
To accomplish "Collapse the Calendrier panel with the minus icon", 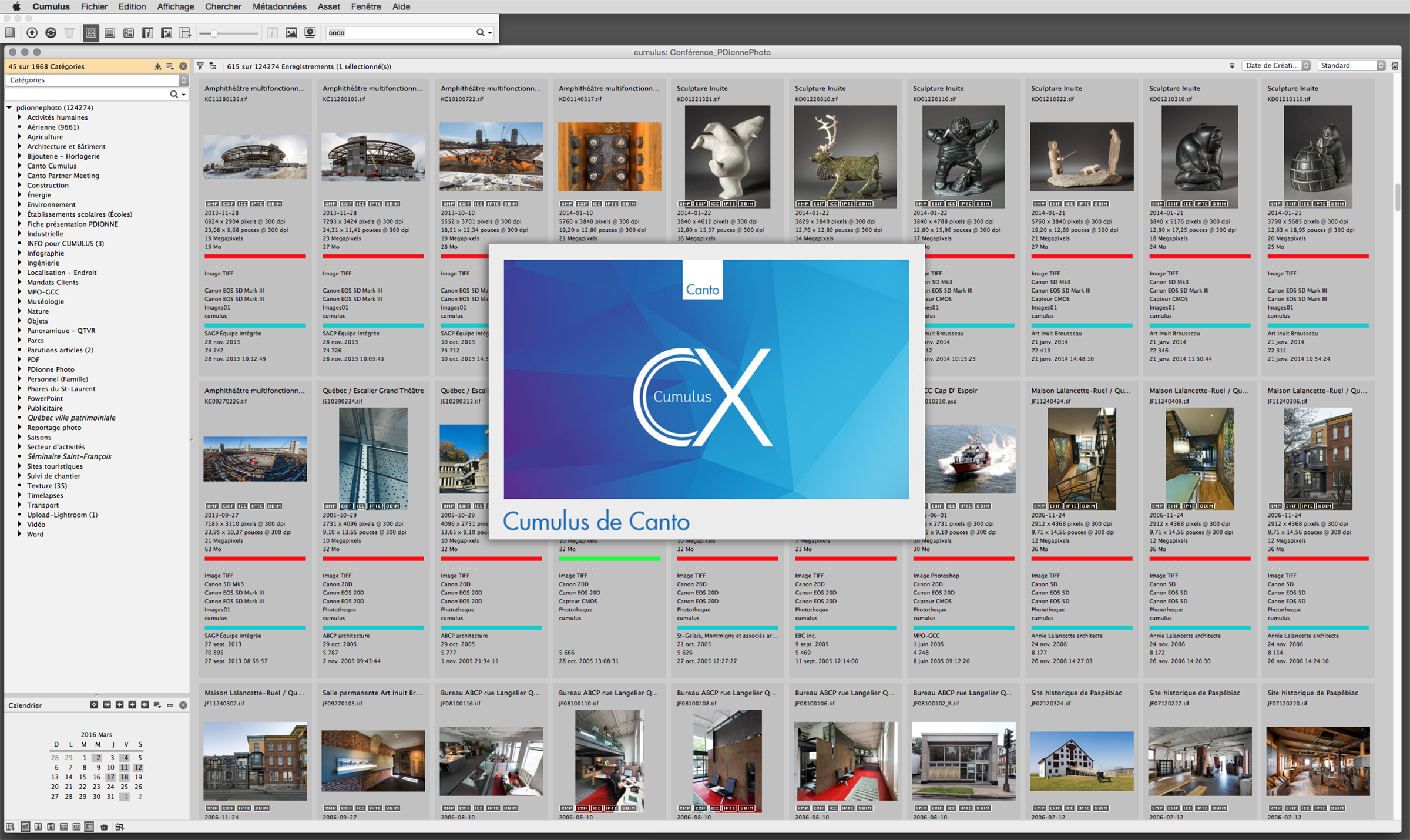I will point(170,705).
